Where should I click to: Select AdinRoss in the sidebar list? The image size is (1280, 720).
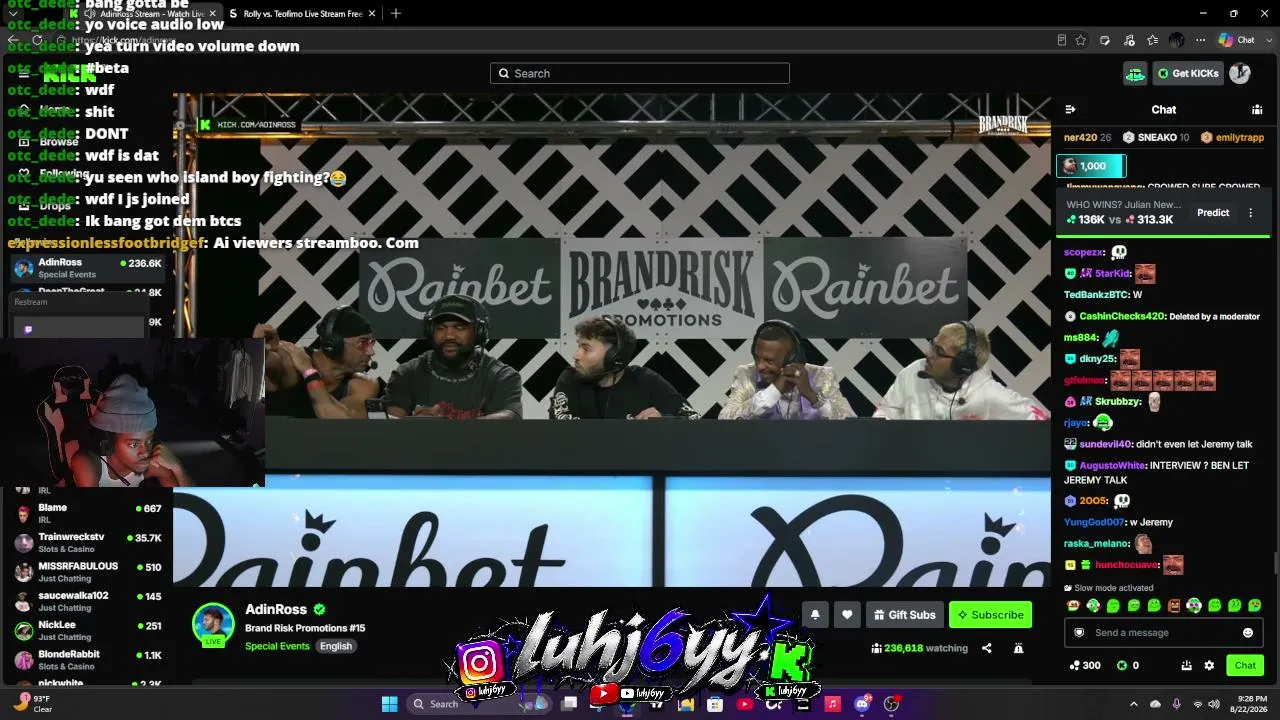click(x=88, y=268)
